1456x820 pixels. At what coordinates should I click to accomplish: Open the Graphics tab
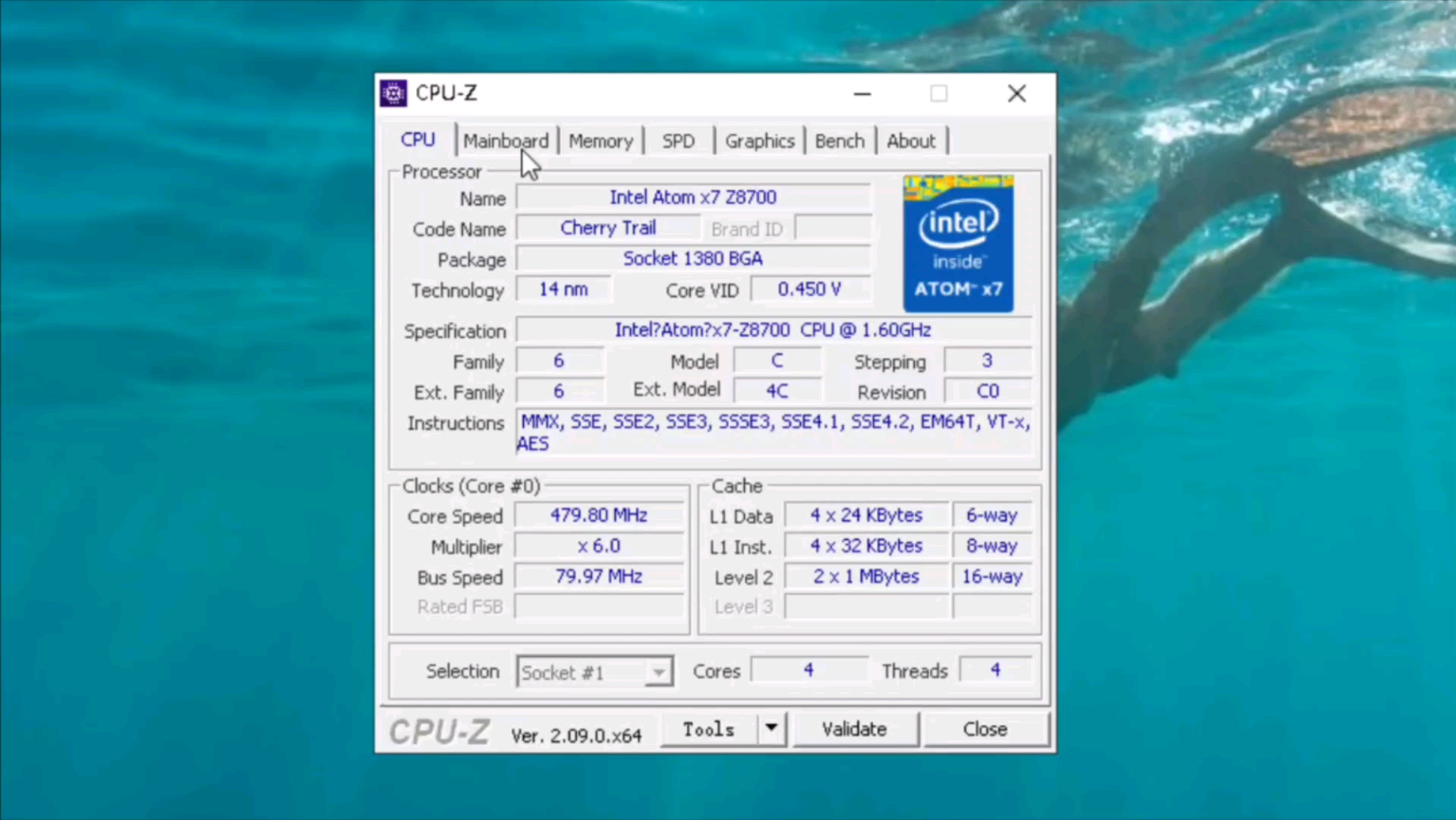(x=759, y=140)
